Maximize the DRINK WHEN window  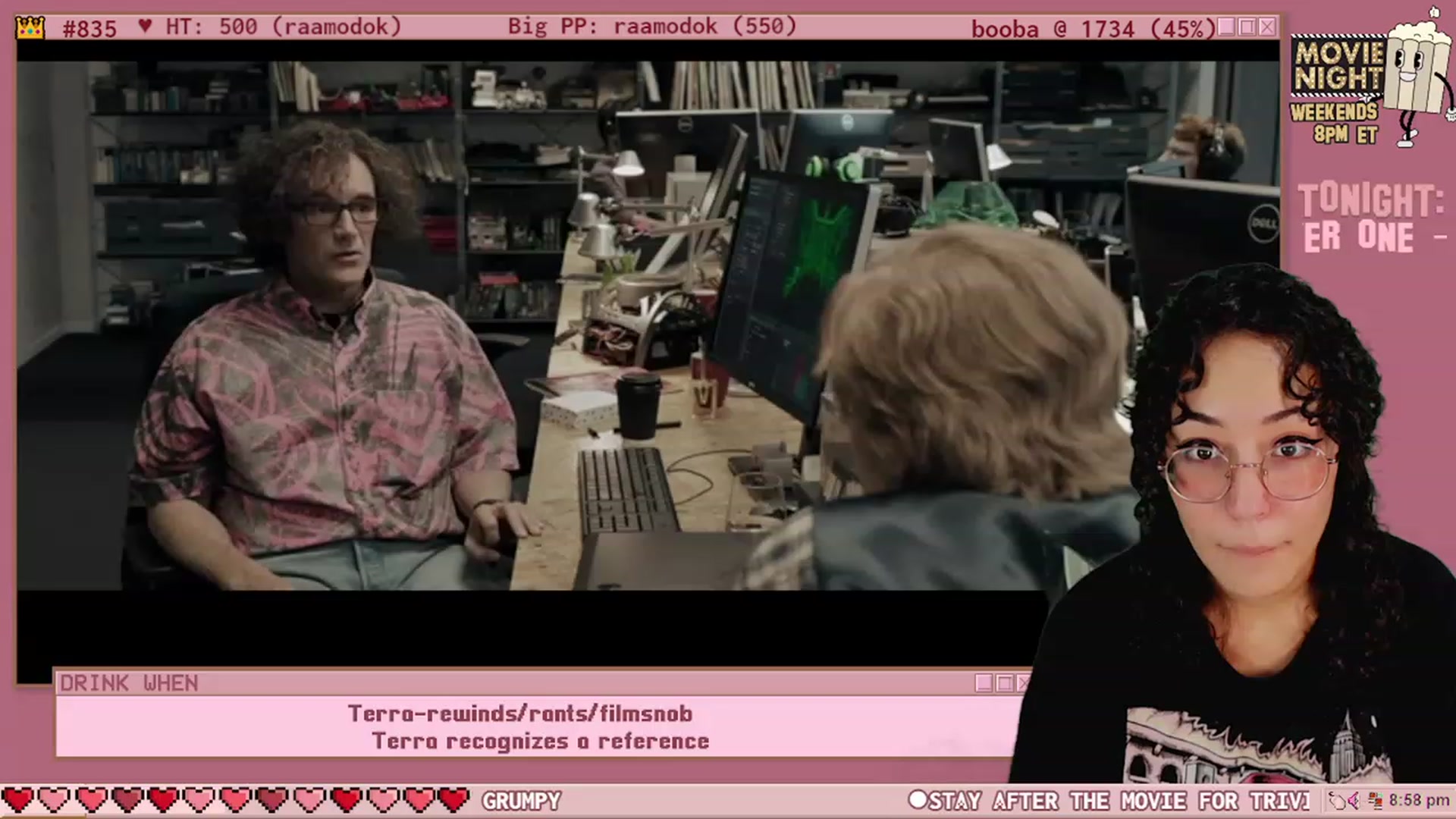tap(1005, 683)
